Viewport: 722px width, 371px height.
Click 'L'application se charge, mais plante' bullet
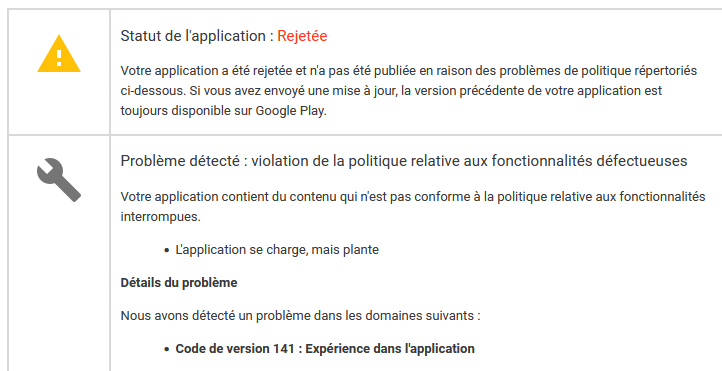coord(277,250)
